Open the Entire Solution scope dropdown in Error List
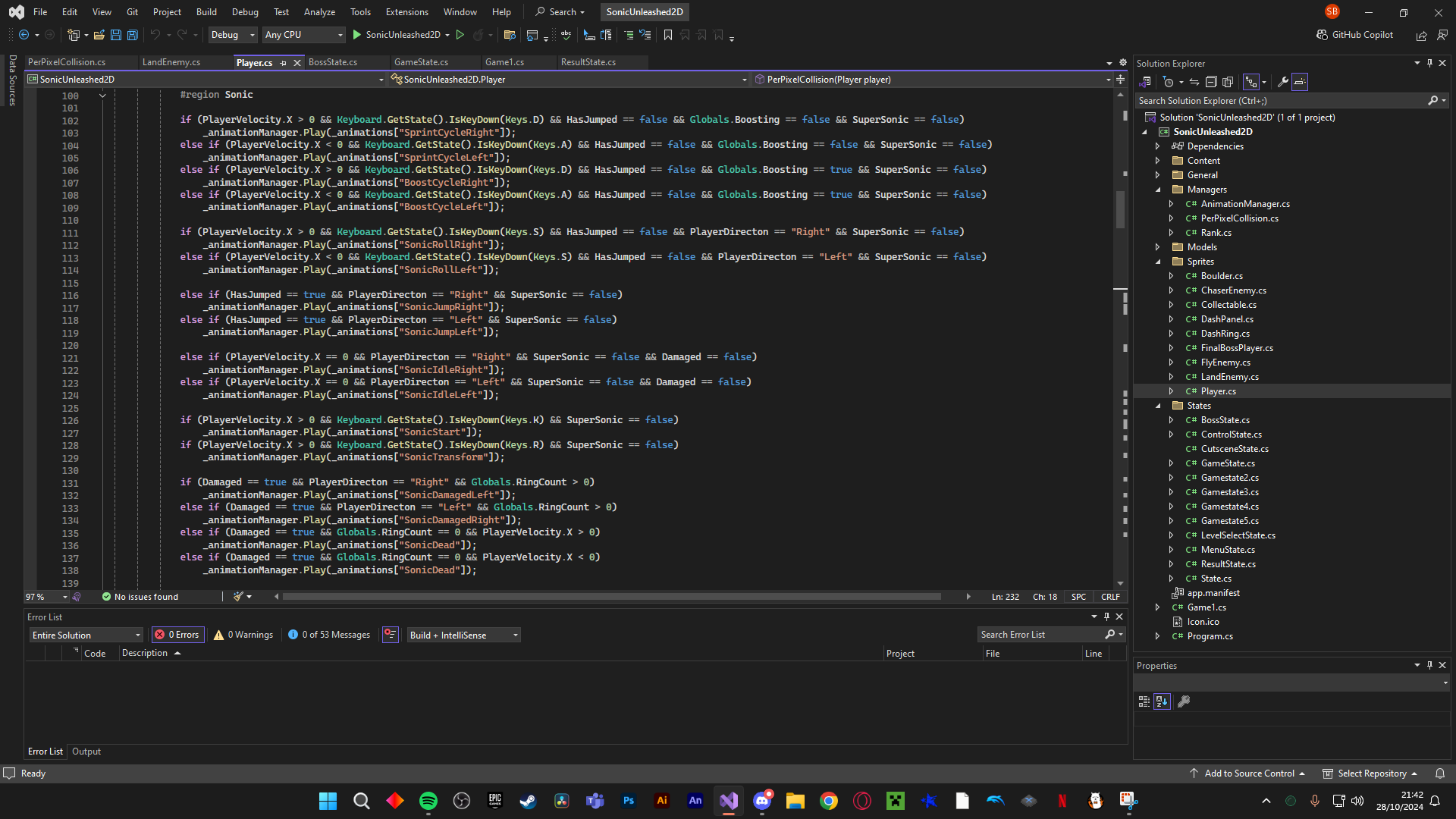 pyautogui.click(x=86, y=635)
